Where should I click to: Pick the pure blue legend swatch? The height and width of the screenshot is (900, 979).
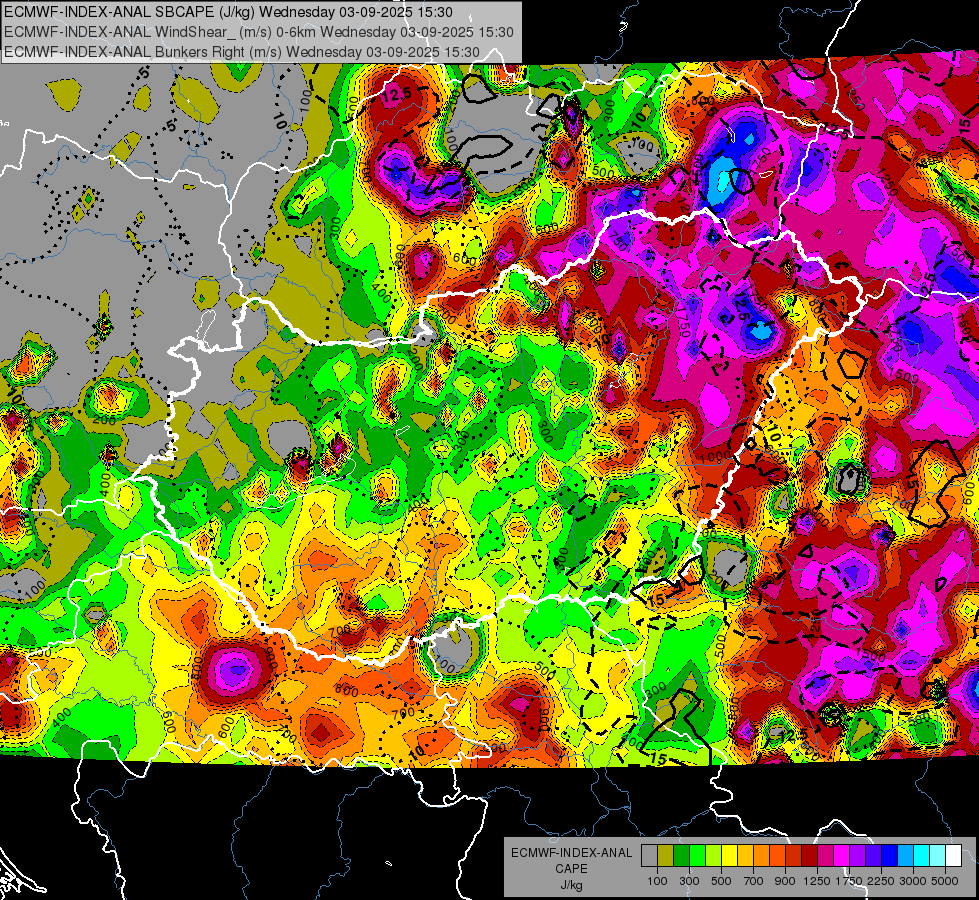(x=890, y=856)
